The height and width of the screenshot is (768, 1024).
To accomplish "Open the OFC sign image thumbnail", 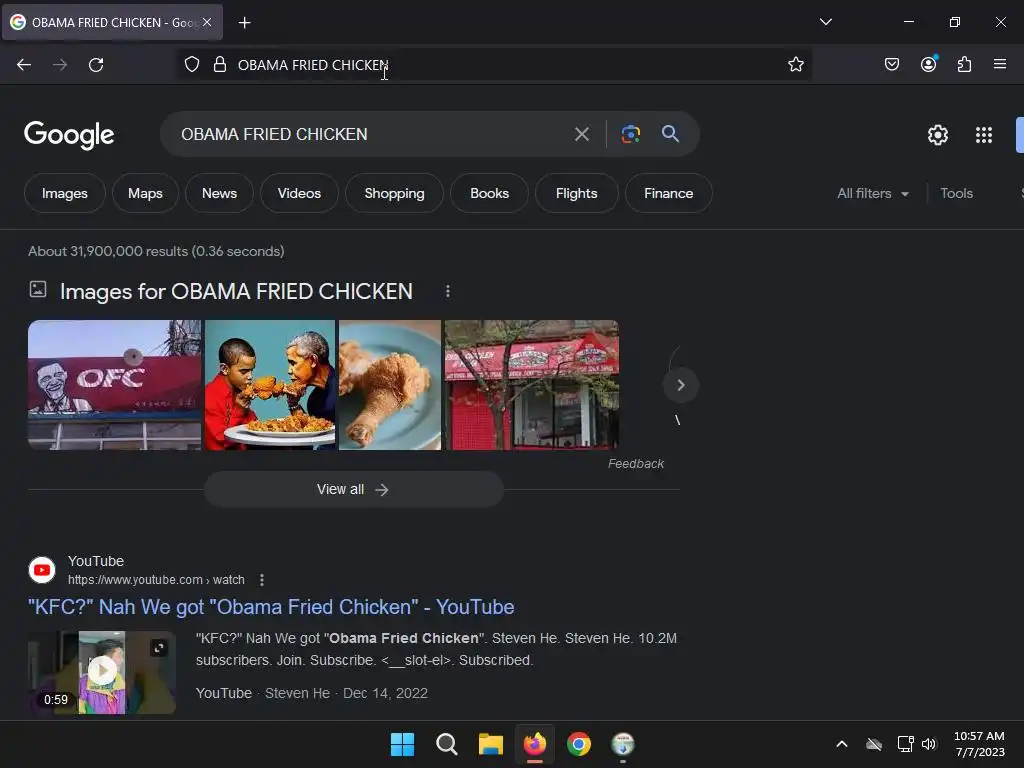I will 115,385.
